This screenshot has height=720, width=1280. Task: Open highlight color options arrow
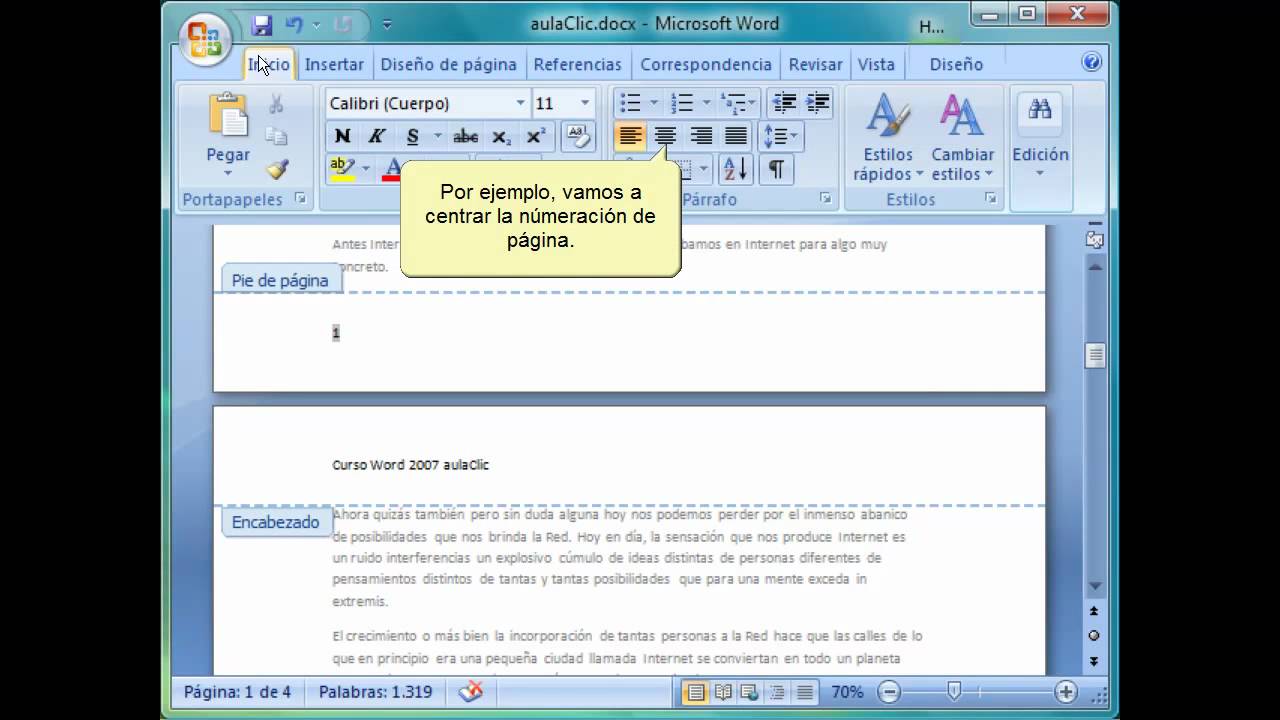point(365,168)
